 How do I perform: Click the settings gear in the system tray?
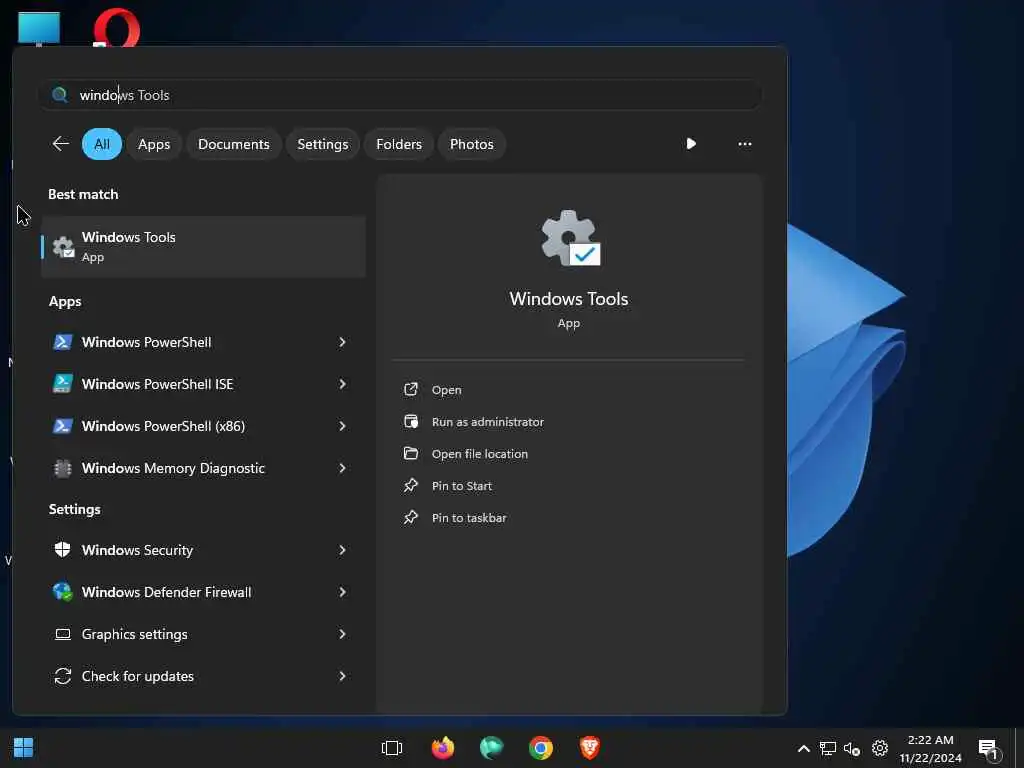[880, 748]
